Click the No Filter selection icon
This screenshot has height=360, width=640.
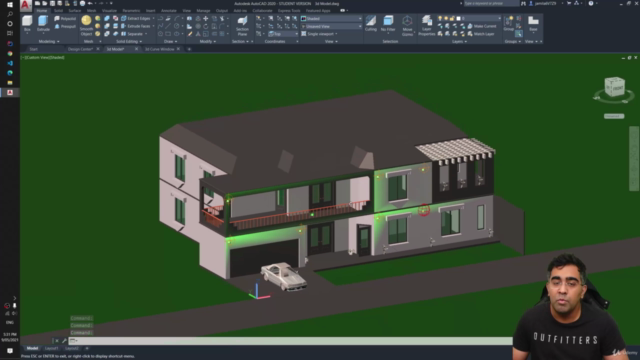point(388,24)
